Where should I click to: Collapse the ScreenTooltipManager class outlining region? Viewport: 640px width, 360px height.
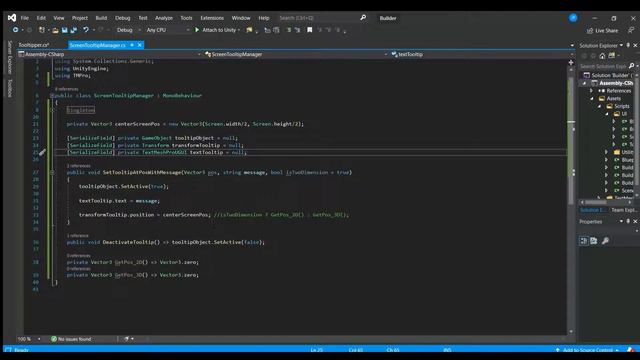tap(52, 96)
